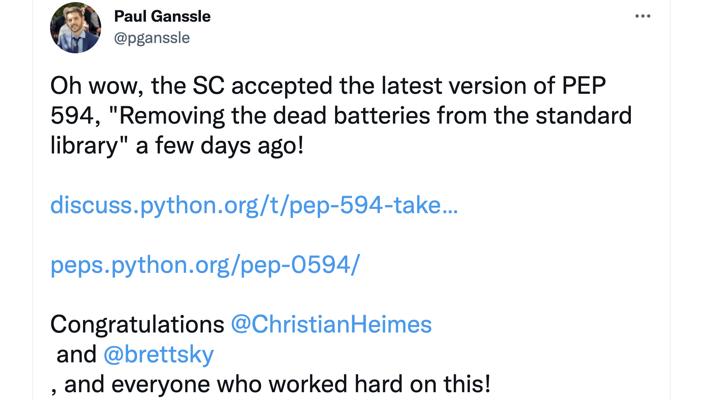Image resolution: width=710 pixels, height=400 pixels.
Task: Click the words "latest version" in the tweet
Action: click(438, 86)
